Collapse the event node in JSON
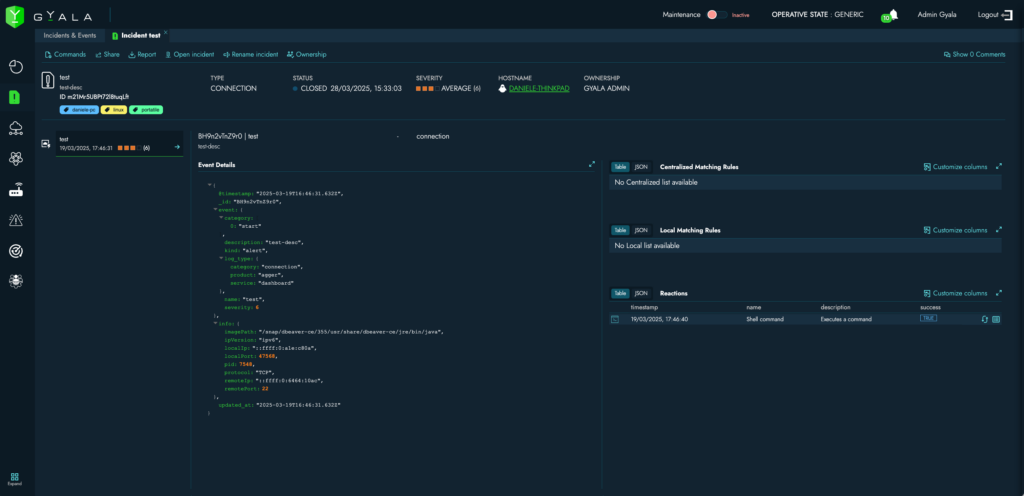 [214, 209]
